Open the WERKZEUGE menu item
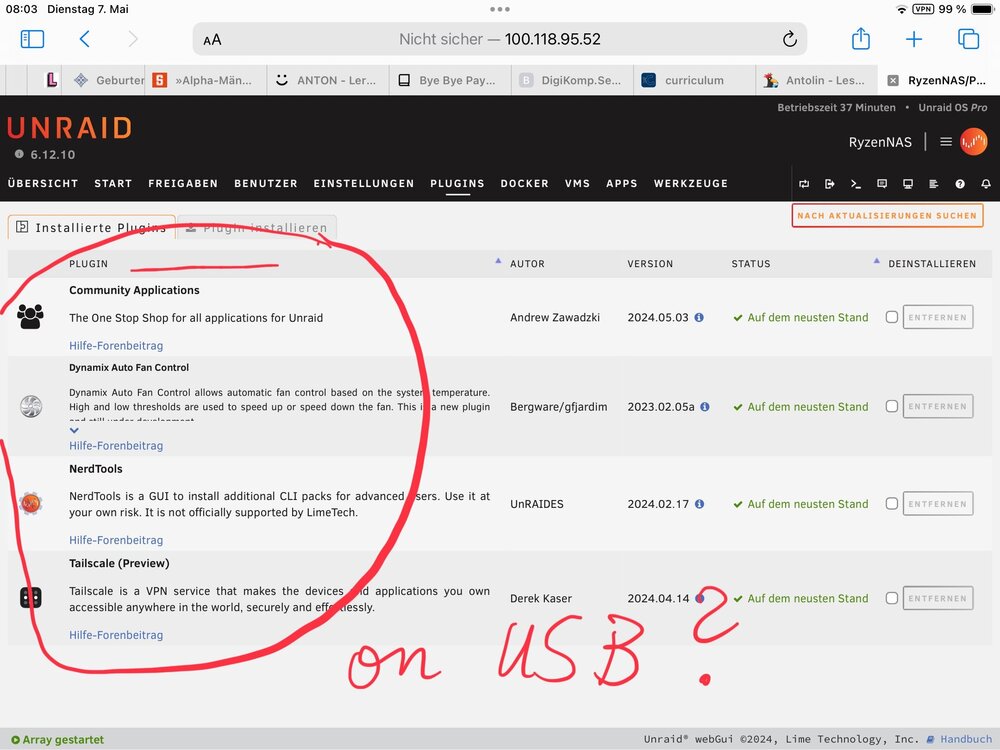The image size is (1000, 750). pyautogui.click(x=691, y=184)
